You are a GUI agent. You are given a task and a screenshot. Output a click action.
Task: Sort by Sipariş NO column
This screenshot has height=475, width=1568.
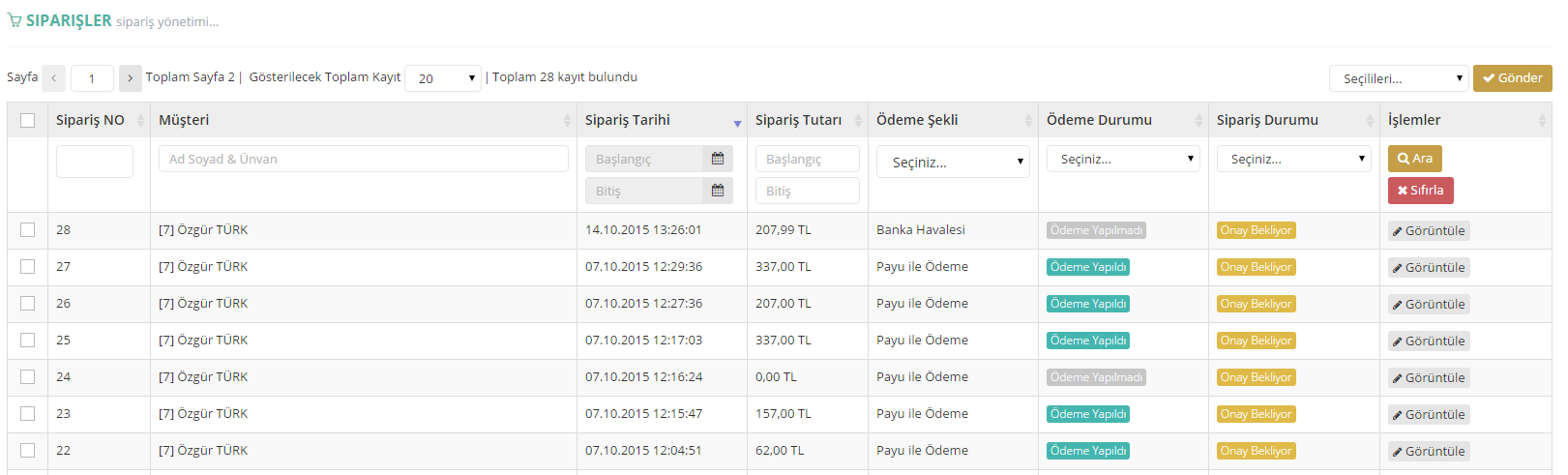(x=90, y=120)
